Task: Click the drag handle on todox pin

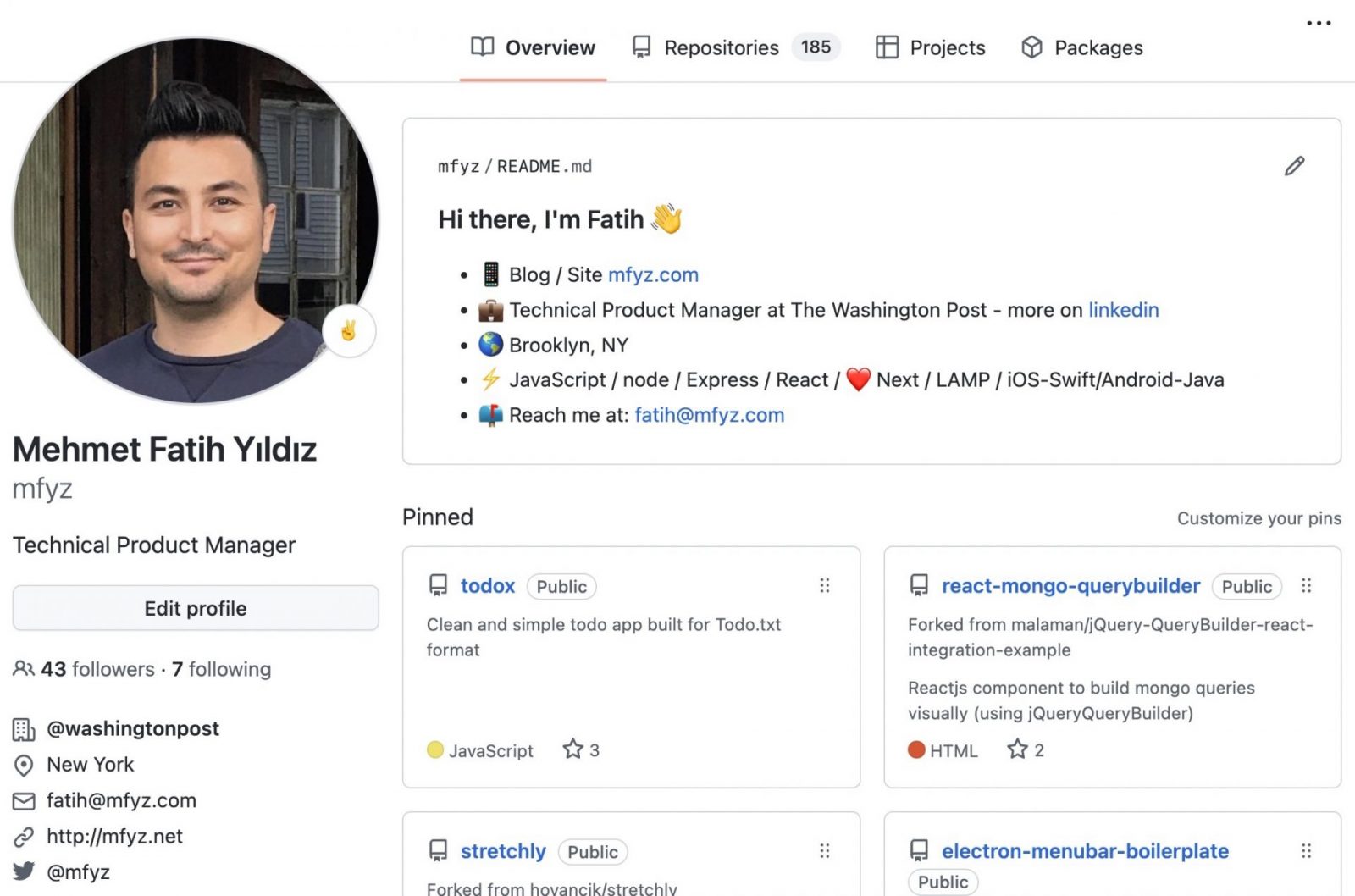Action: pos(825,585)
